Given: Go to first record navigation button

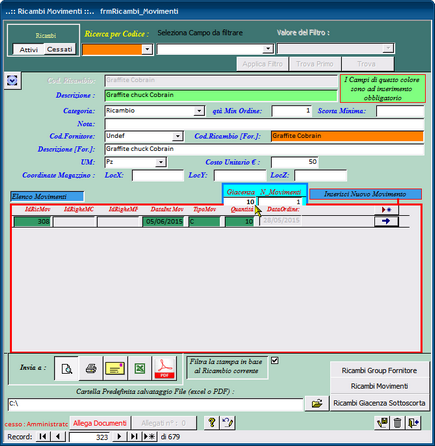Looking at the screenshot, I should click(43, 436).
